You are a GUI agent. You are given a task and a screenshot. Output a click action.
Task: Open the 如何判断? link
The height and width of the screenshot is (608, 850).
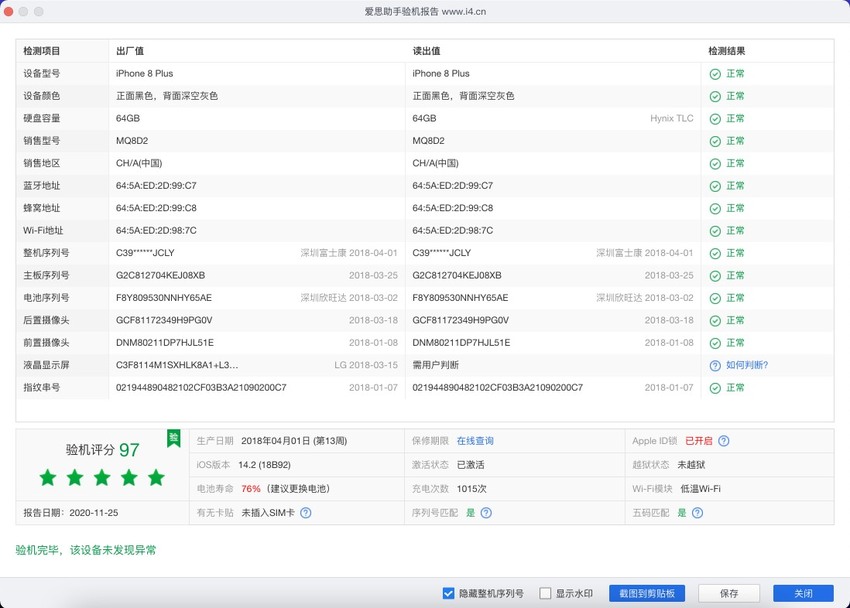[x=747, y=365]
